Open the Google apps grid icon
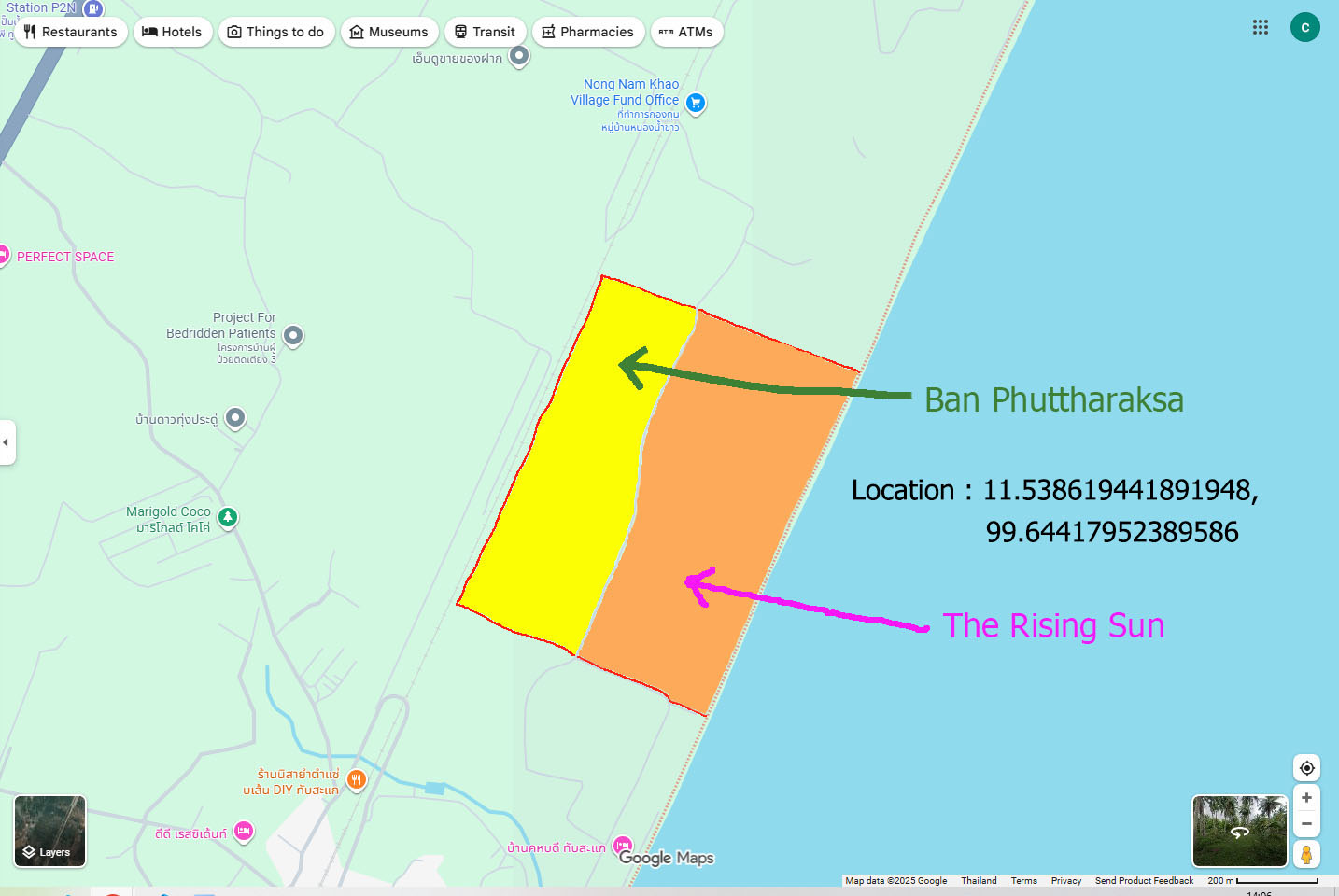Screen dimensions: 1339x896 (1260, 27)
